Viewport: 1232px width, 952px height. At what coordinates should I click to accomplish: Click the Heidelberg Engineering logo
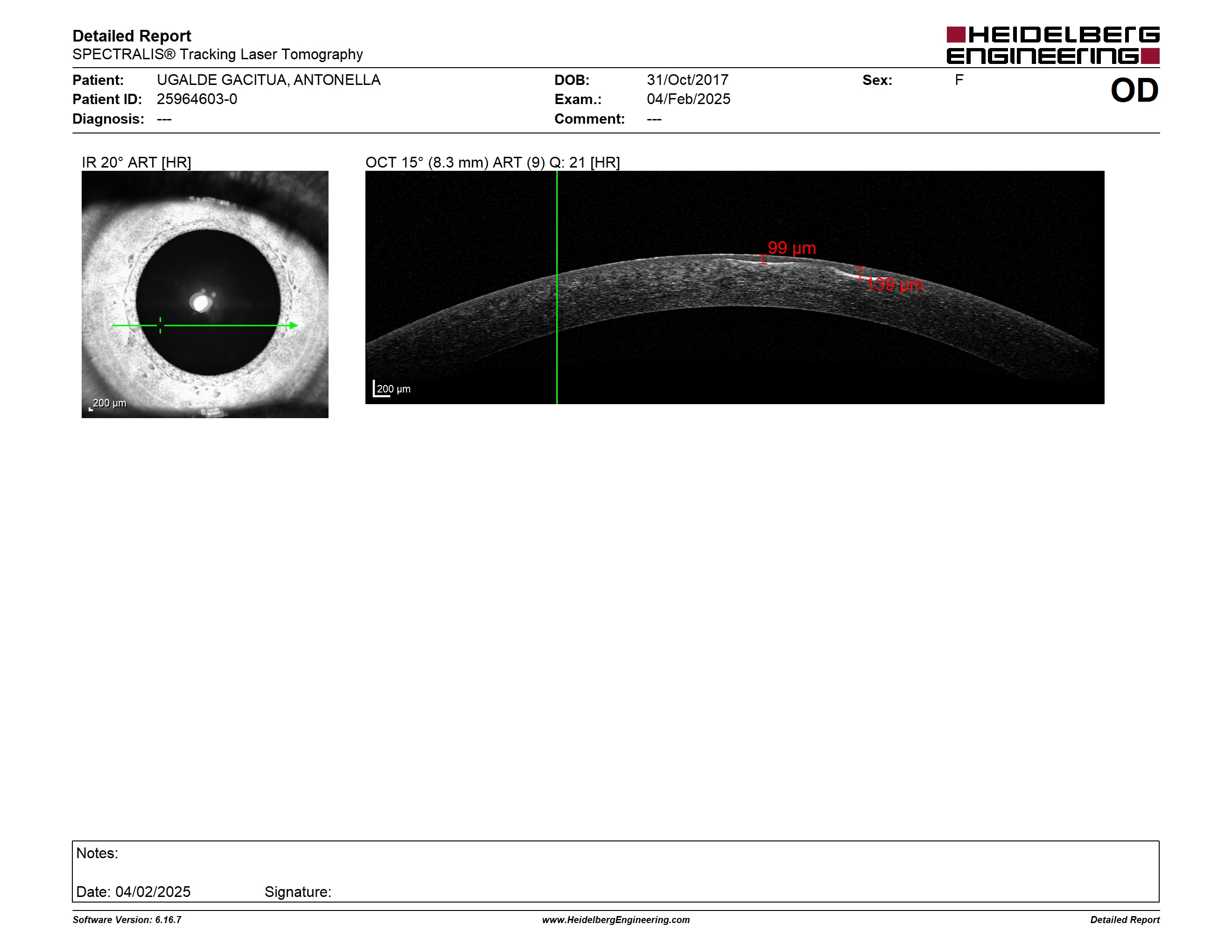1053,45
